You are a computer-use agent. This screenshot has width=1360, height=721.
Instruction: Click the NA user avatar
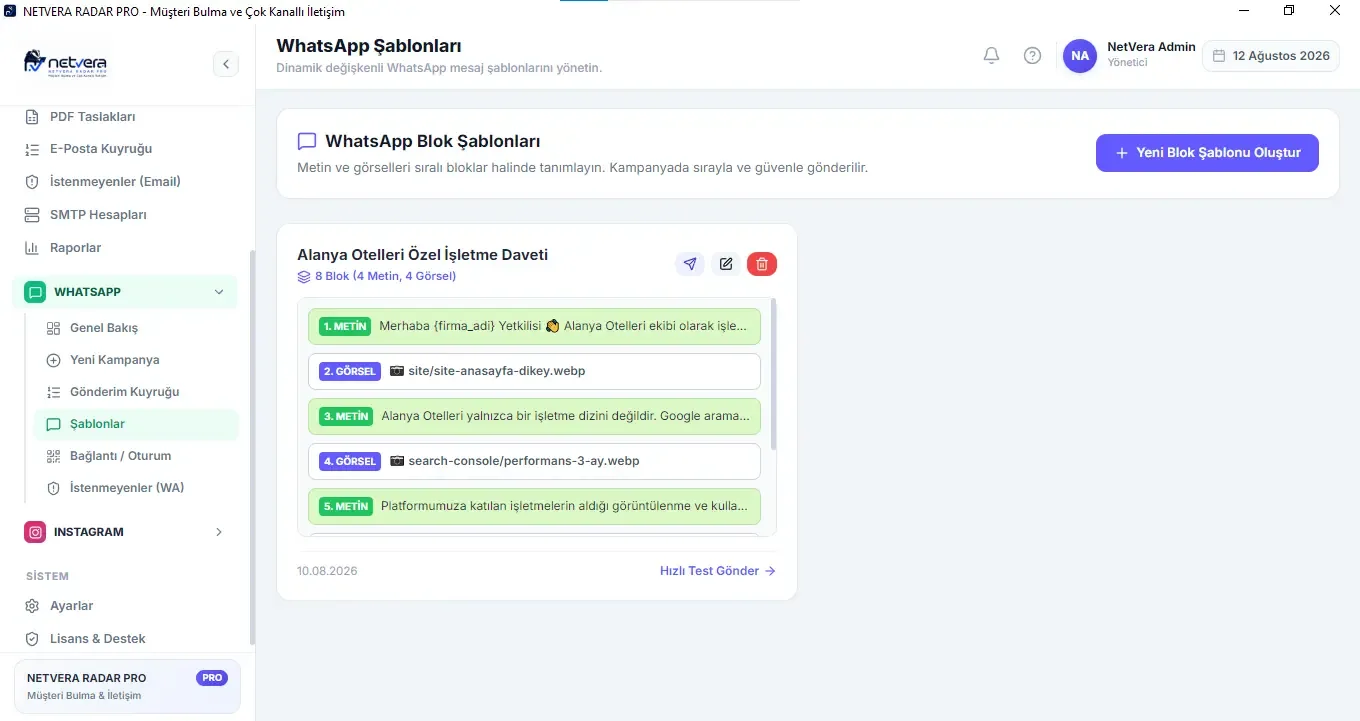[x=1080, y=56]
